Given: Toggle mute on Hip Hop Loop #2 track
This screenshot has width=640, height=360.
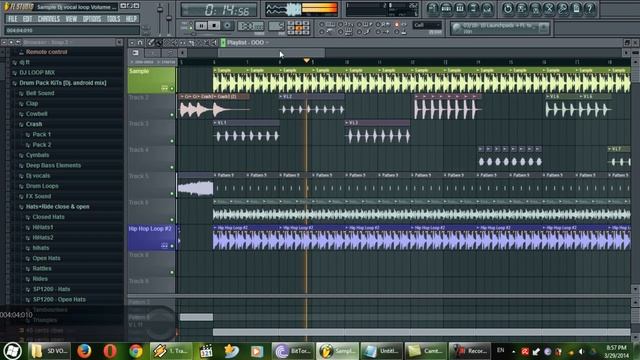Looking at the screenshot, I should point(172,246).
